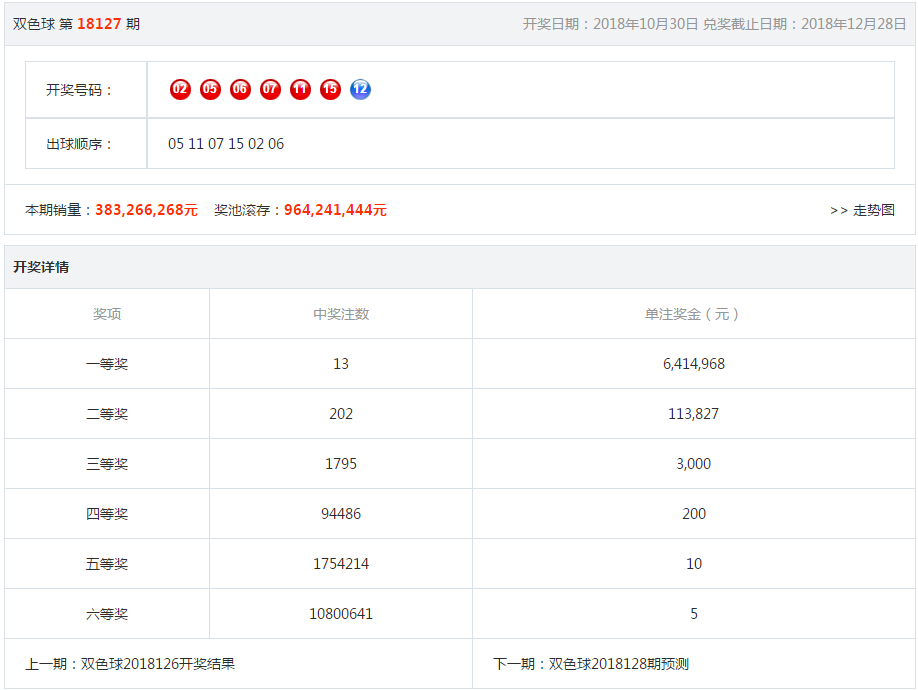Click the red ball numbered 07
Viewport: 918px width, 690px height.
270,90
